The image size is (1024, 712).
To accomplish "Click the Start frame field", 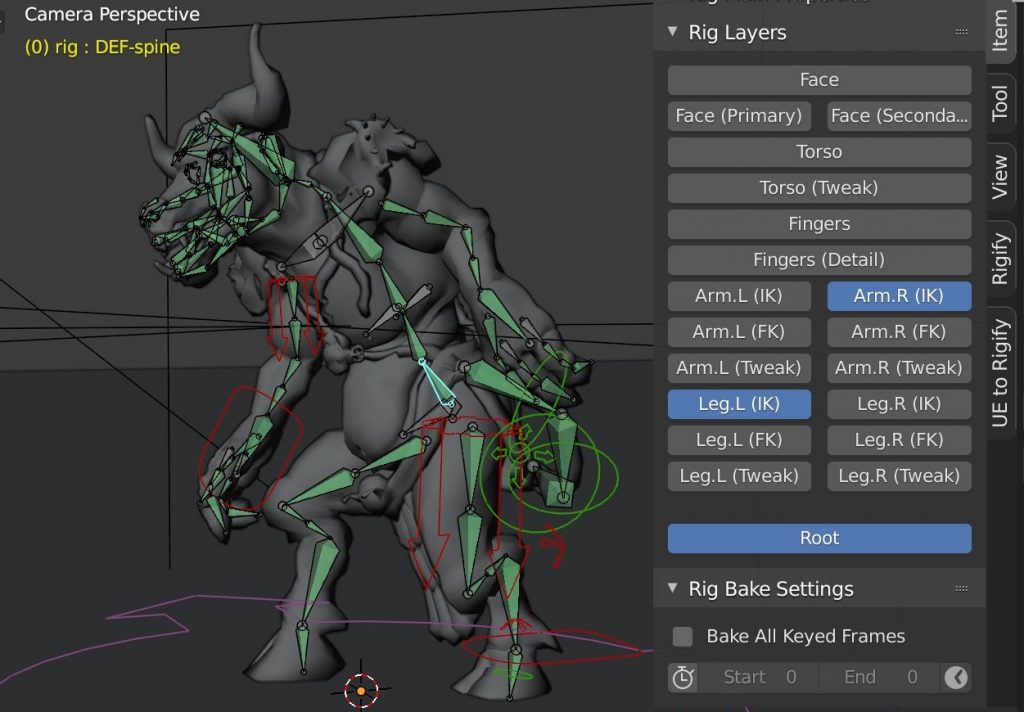I will pos(758,677).
